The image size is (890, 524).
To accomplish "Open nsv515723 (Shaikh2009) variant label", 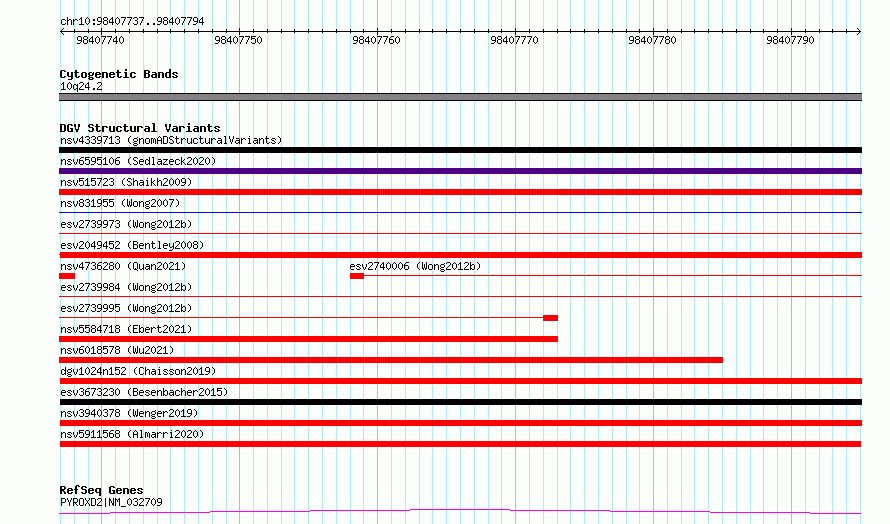I will (x=126, y=182).
